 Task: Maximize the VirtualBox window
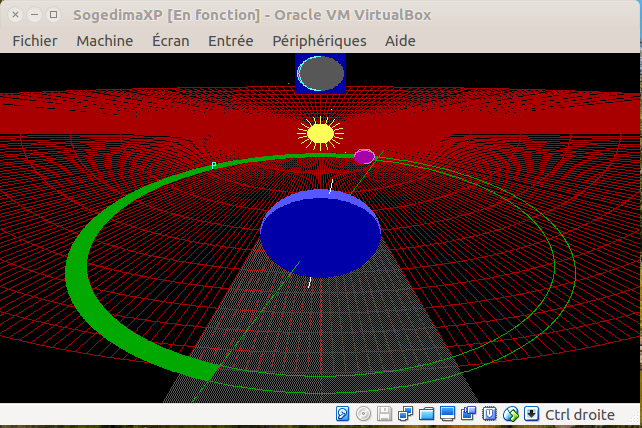click(53, 15)
